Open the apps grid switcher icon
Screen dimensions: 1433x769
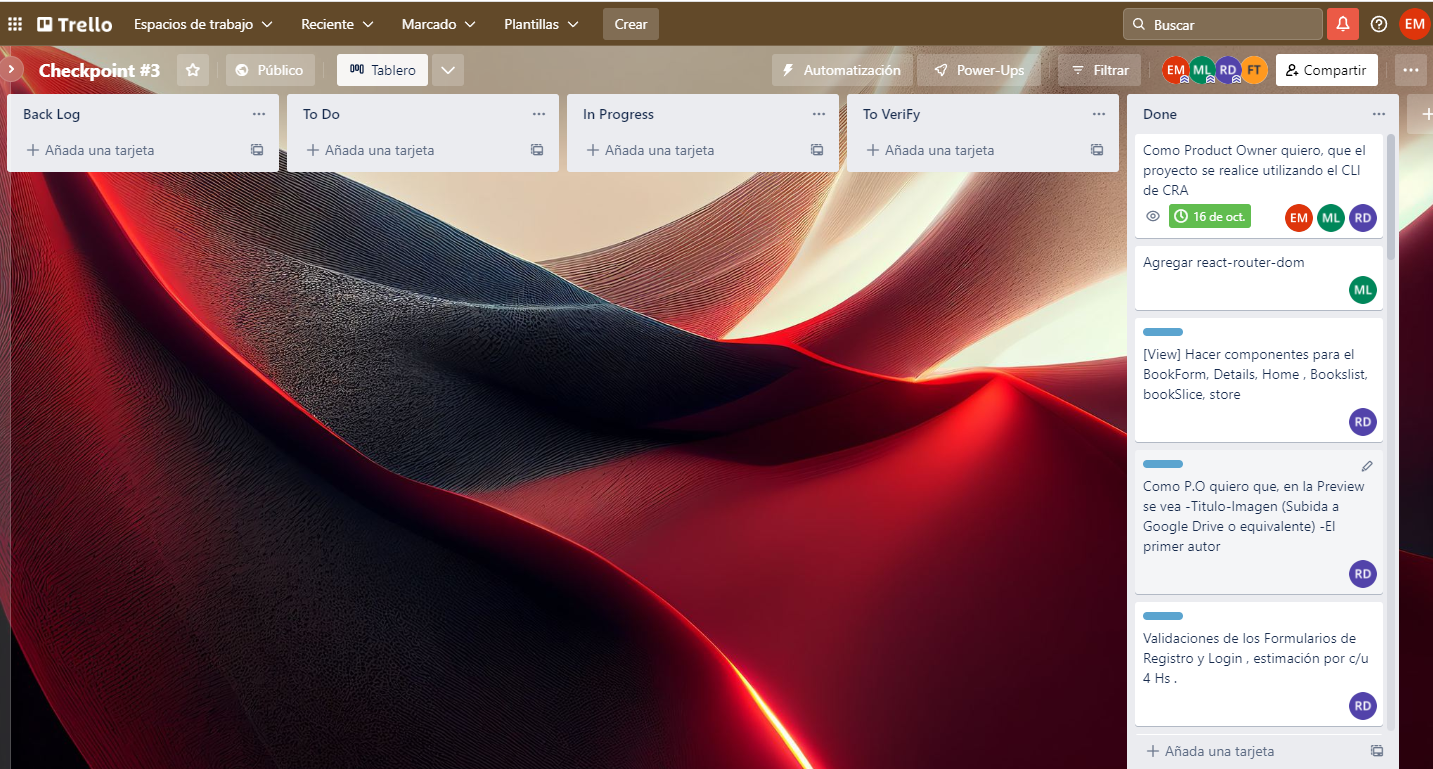(15, 24)
